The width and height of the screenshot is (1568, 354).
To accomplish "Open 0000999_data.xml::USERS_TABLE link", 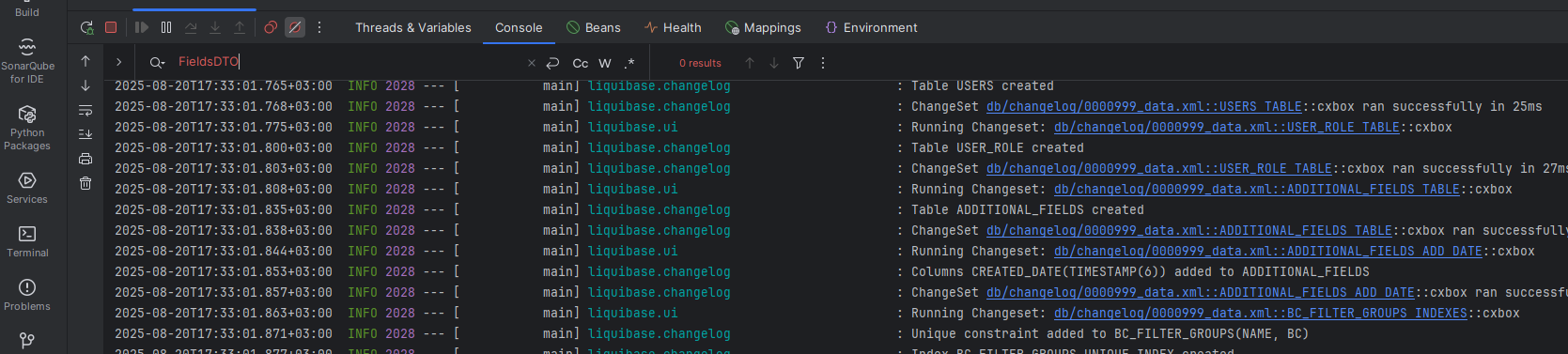I will (x=1144, y=106).
